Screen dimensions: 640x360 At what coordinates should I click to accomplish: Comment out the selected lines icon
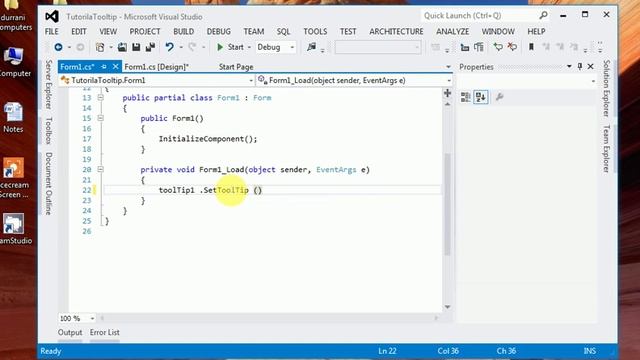pyautogui.click(x=498, y=47)
